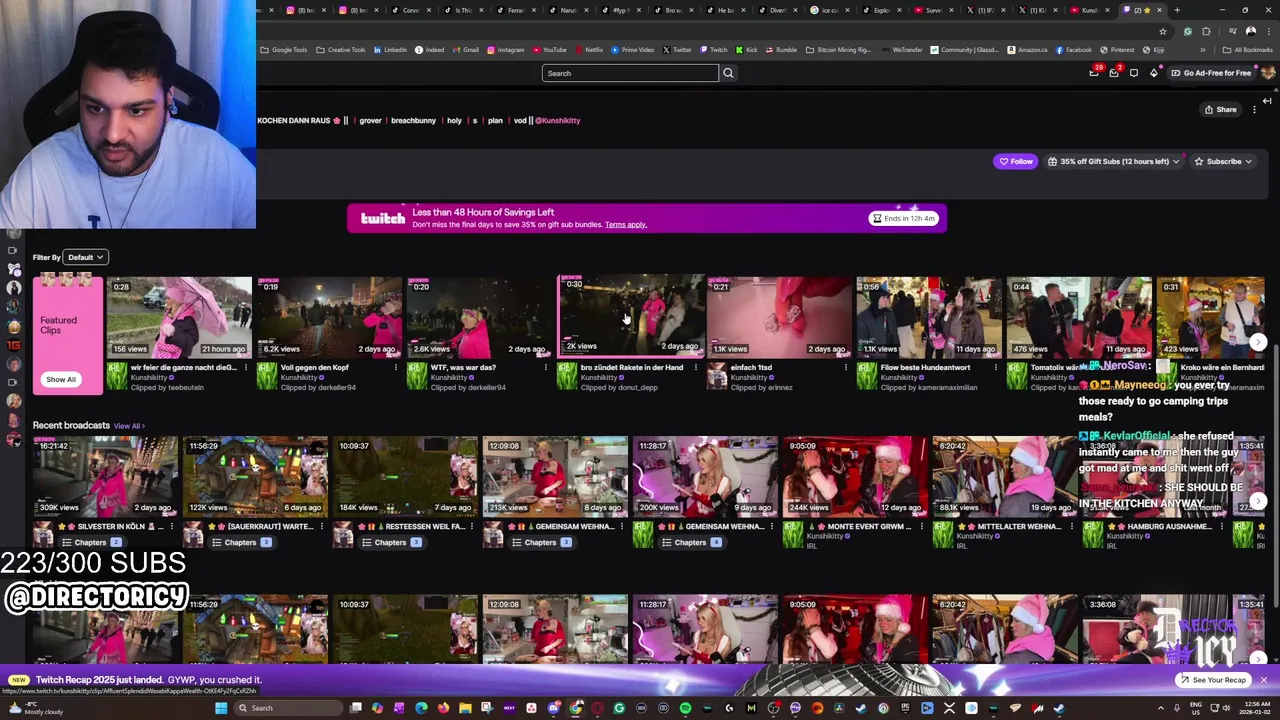The width and height of the screenshot is (1280, 720).
Task: Open the 16:21:42 SILVESTER broadcast thumbnail
Action: click(105, 476)
